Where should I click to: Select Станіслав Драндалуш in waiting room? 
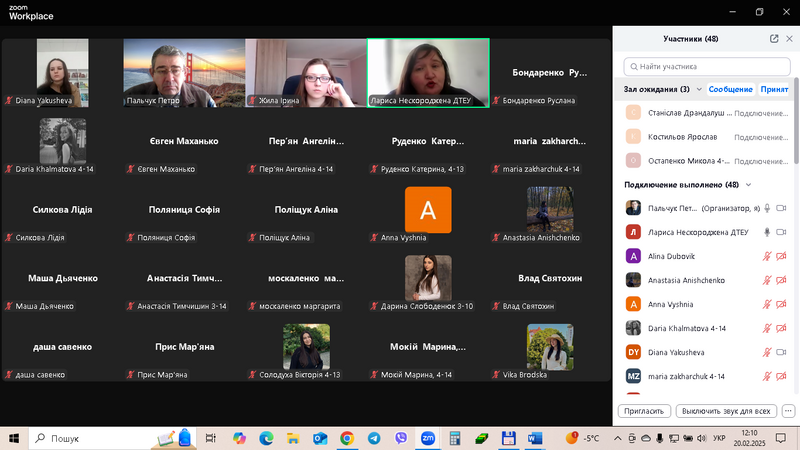click(707, 113)
